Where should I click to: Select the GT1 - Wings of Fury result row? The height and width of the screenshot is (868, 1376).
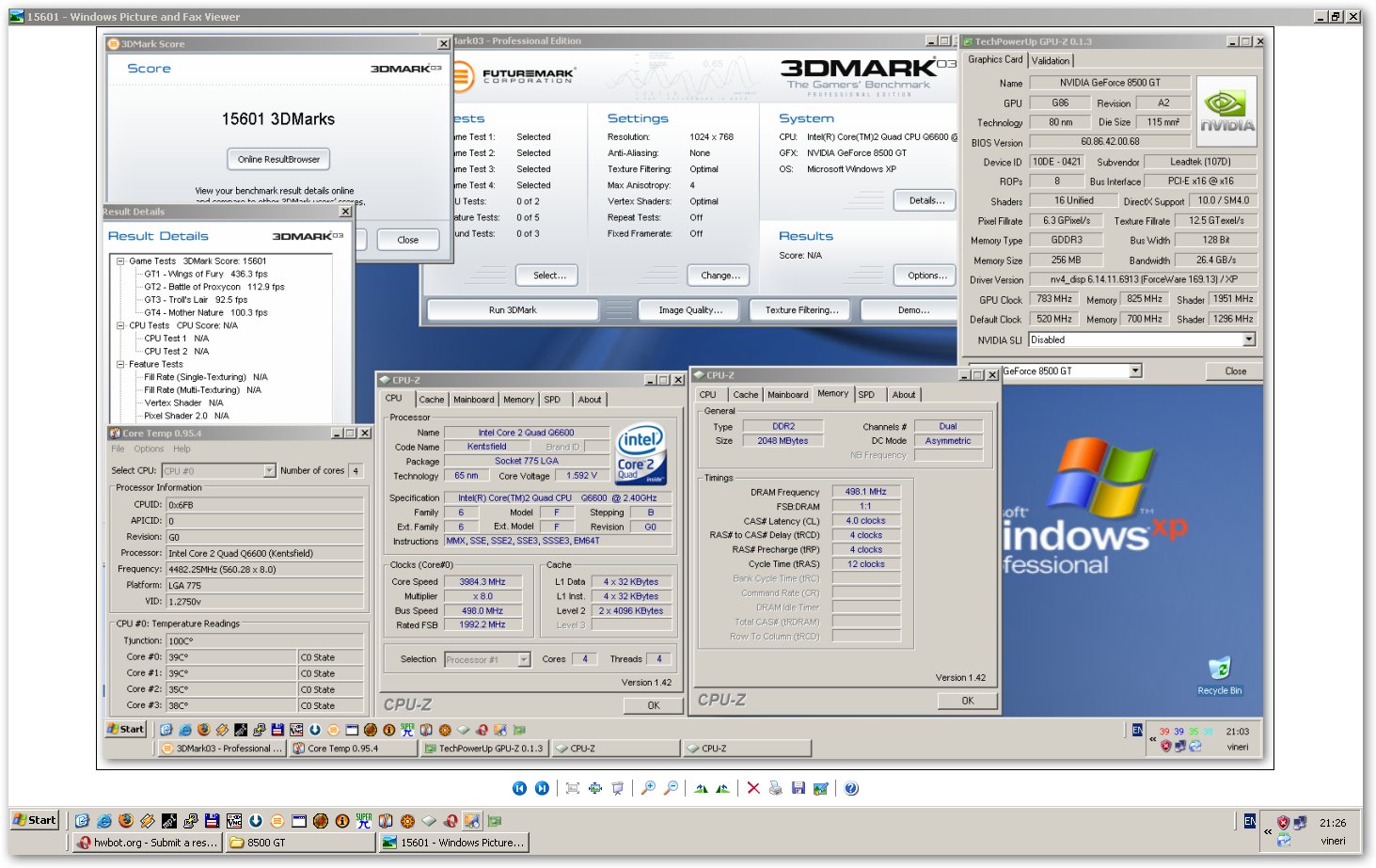205,274
